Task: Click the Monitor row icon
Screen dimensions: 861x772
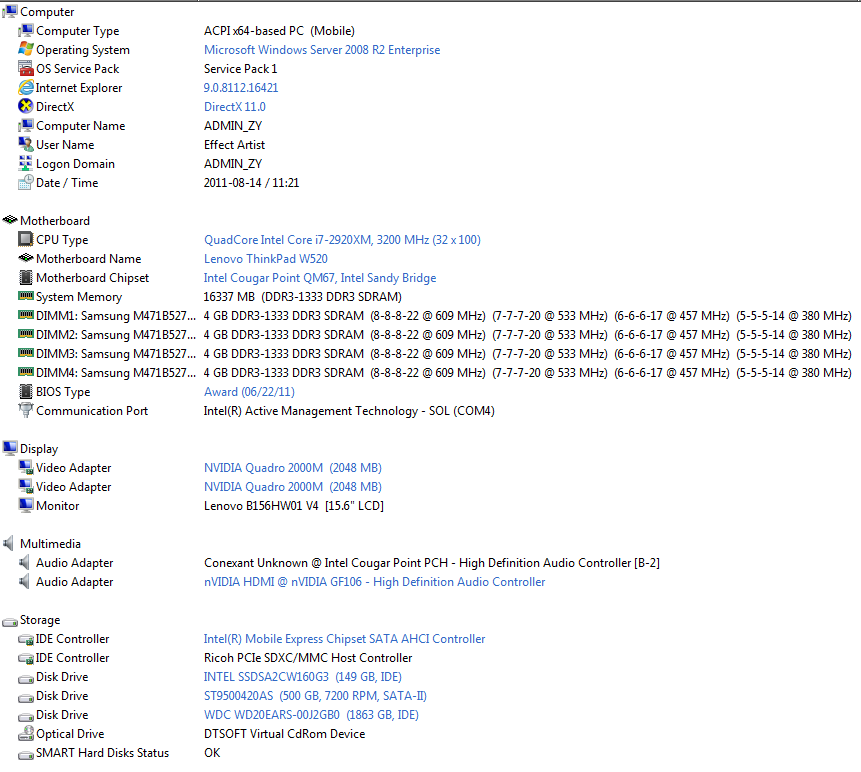Action: click(x=26, y=505)
